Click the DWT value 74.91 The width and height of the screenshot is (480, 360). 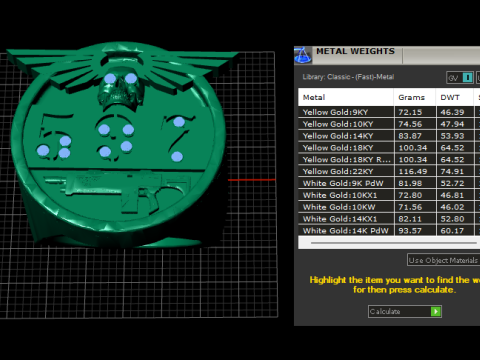click(x=452, y=171)
